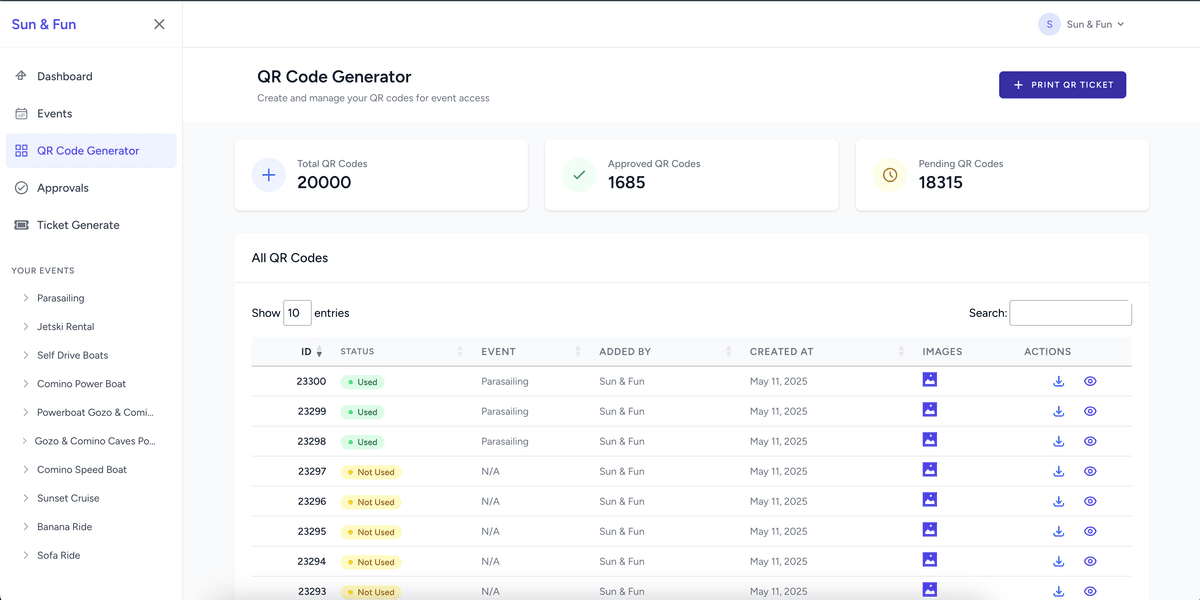The image size is (1200, 600).
Task: Sort table by Created At column
Action: (827, 352)
